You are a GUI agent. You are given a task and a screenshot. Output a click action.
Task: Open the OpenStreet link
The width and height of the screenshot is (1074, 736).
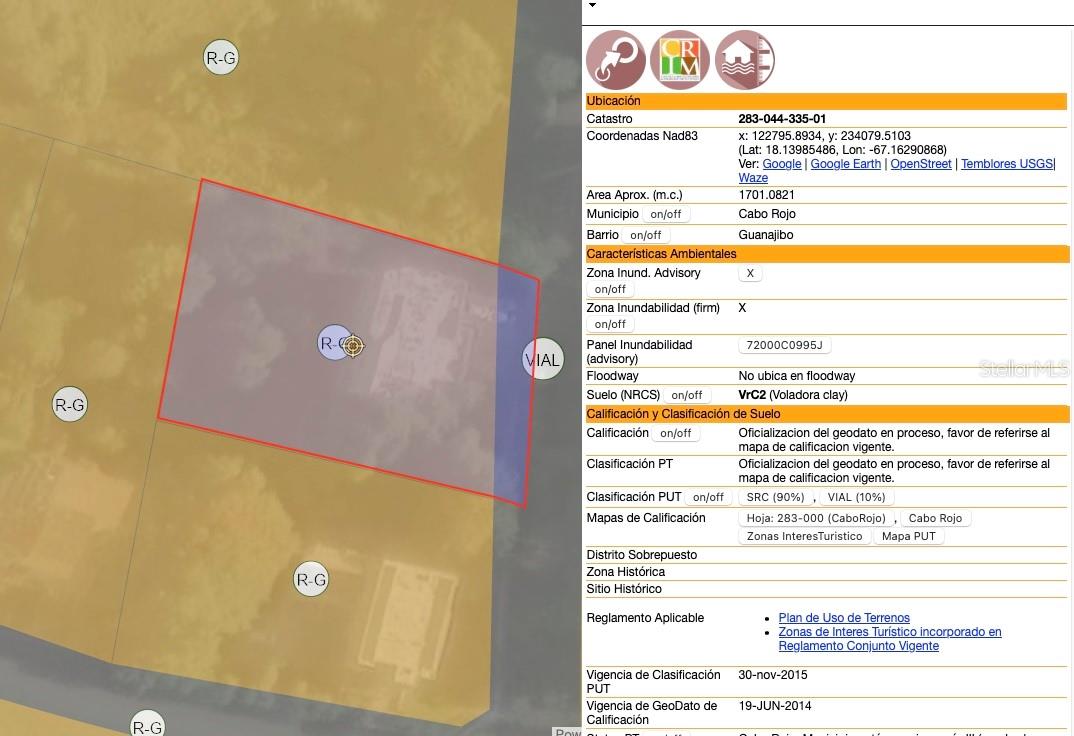click(x=921, y=164)
